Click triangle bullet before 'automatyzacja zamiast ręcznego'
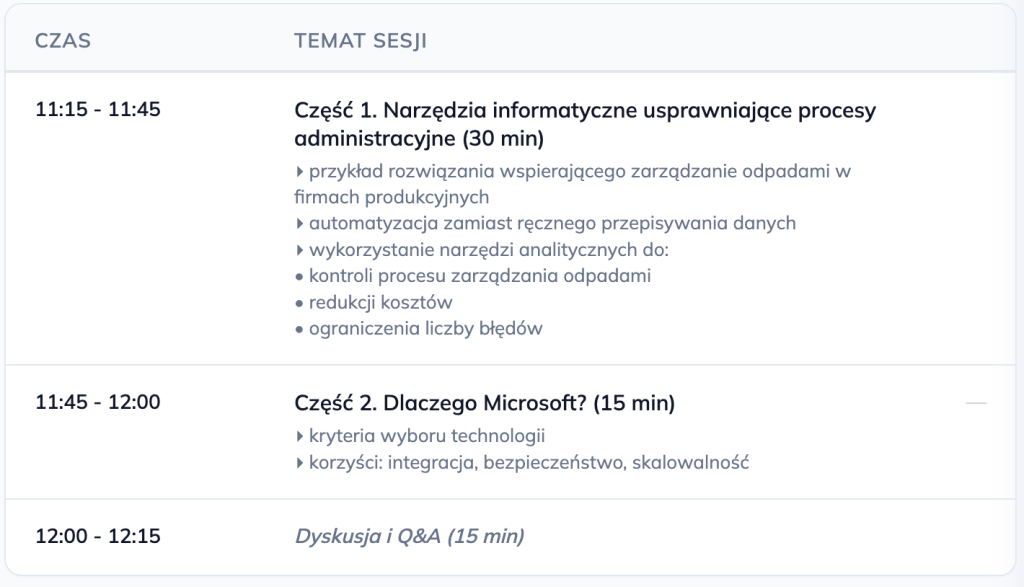Image resolution: width=1024 pixels, height=587 pixels. tap(300, 223)
